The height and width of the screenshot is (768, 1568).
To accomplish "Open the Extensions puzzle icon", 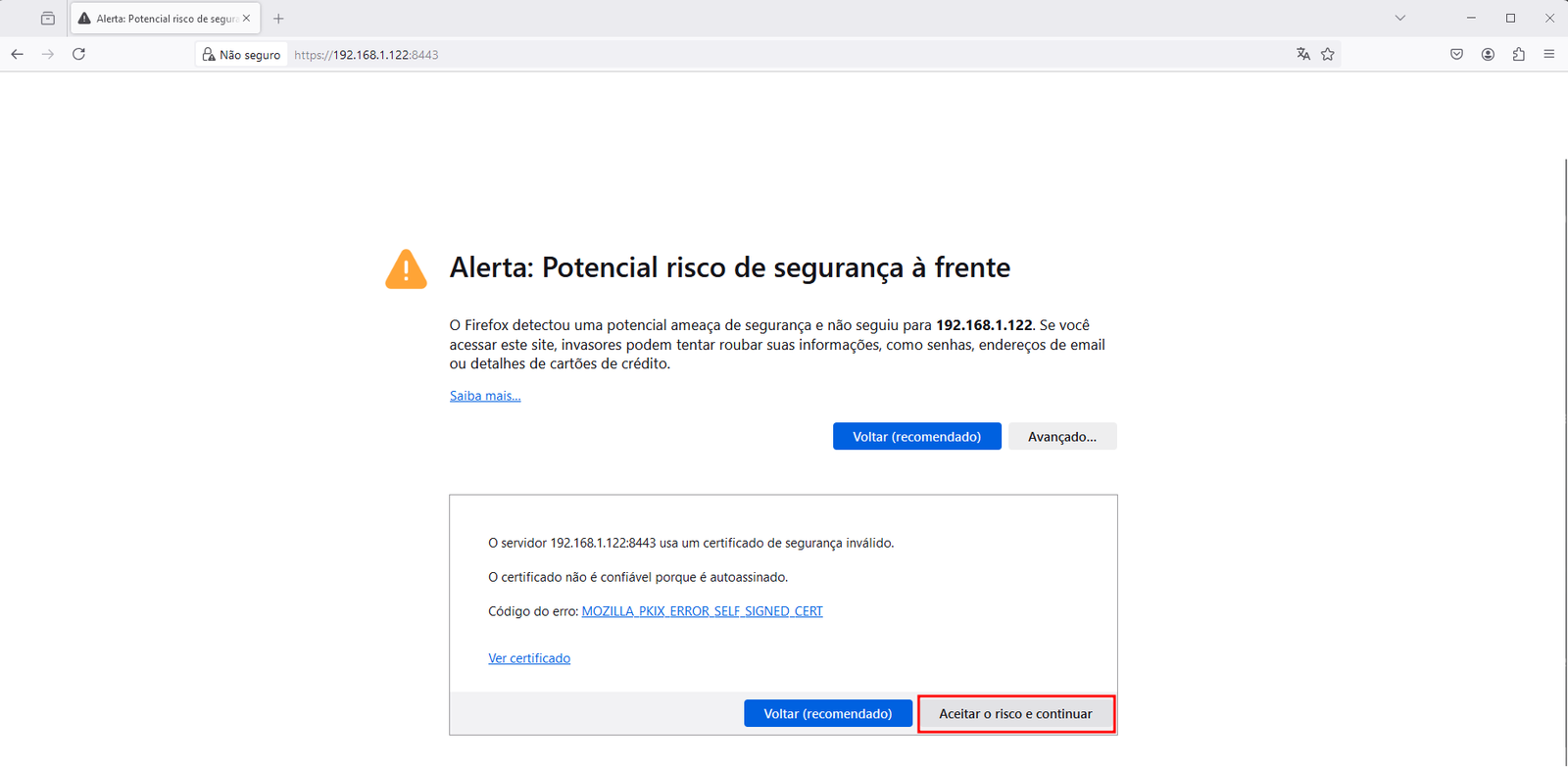I will pyautogui.click(x=1518, y=55).
